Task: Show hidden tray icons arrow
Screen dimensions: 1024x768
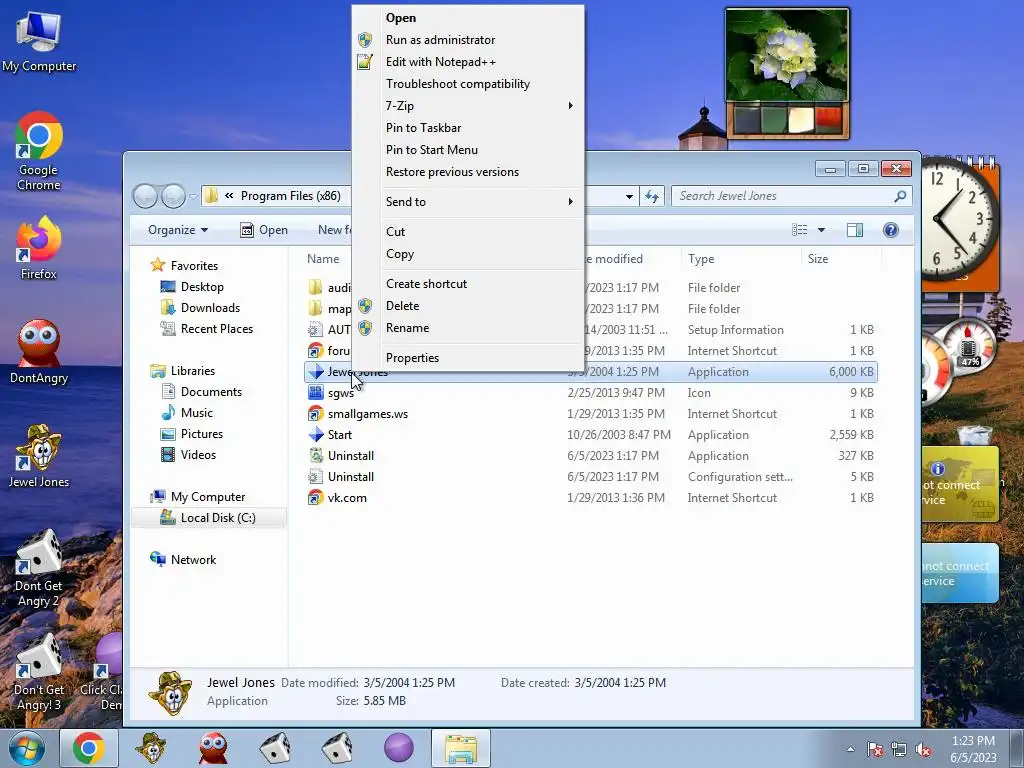Action: [x=850, y=749]
